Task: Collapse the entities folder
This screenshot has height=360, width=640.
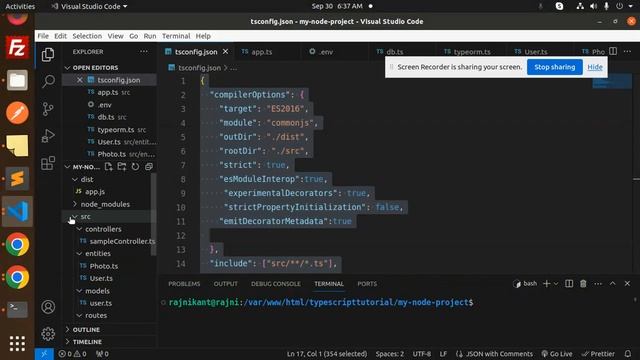Action: click(79, 253)
